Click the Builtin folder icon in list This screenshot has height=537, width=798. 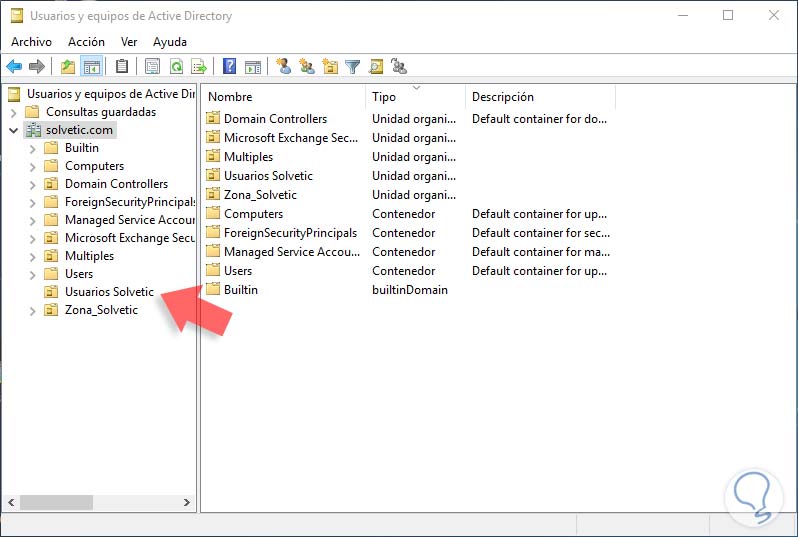pyautogui.click(x=213, y=290)
